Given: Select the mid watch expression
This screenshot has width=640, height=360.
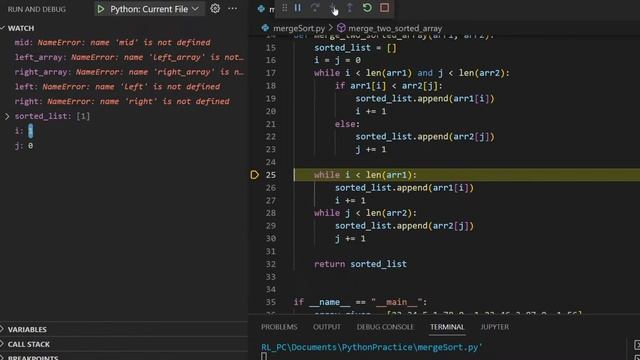Looking at the screenshot, I should 113,42.
